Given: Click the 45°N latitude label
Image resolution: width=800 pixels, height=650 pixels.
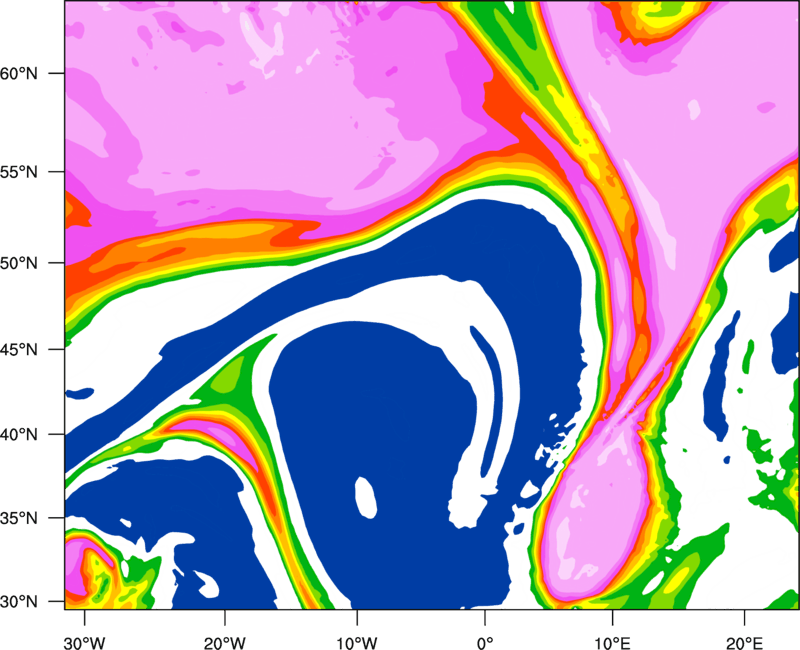Looking at the screenshot, I should pos(19,349).
